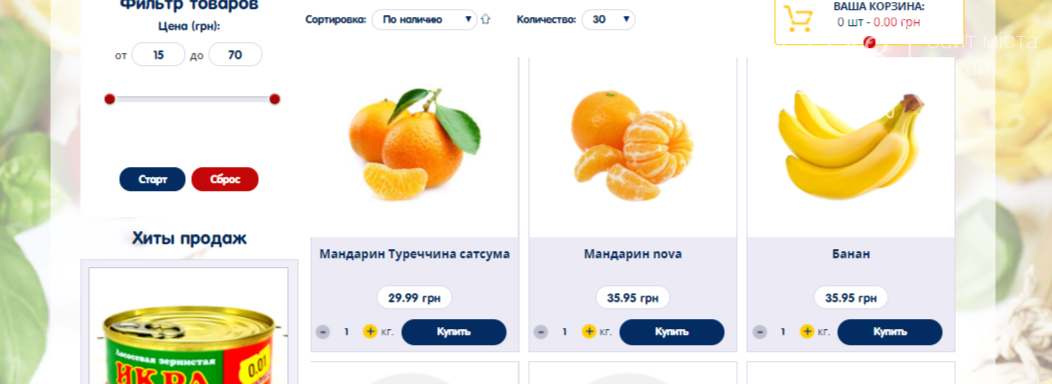Buy Мандарин Туреччина сатсума
Viewport: 1052px width, 384px height.
[x=454, y=332]
